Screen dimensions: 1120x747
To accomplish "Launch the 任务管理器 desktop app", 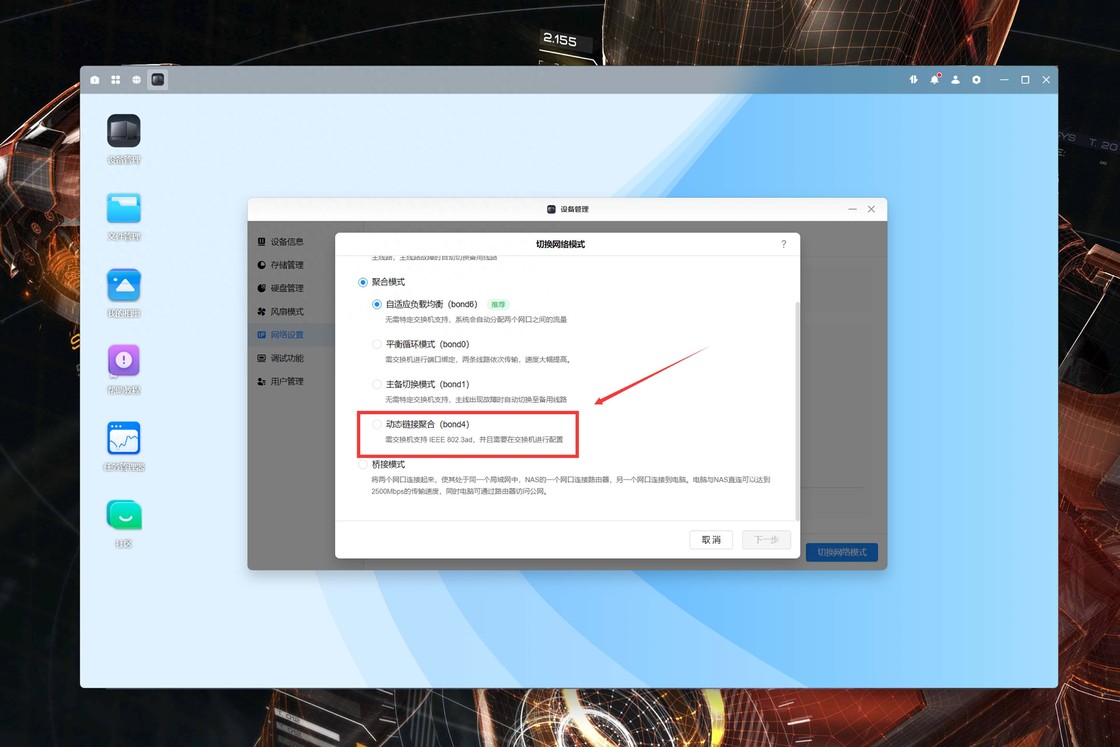I will [x=124, y=438].
